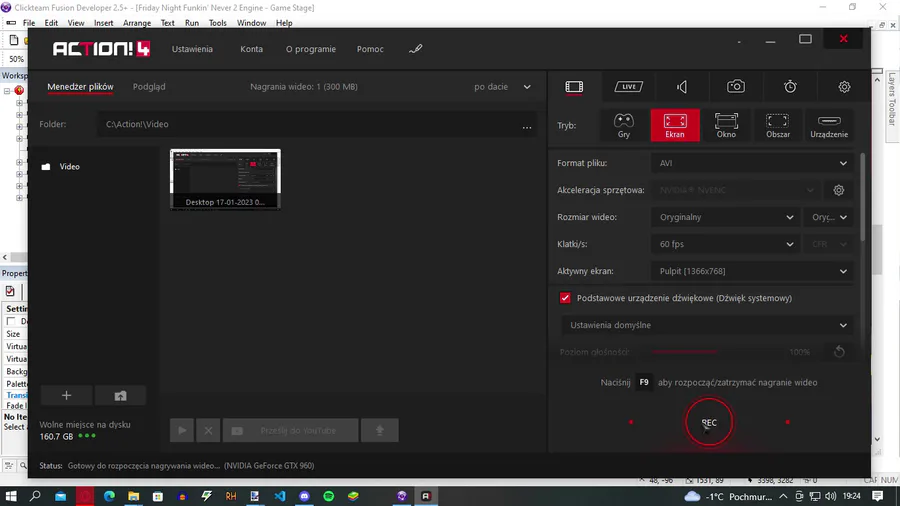Image resolution: width=900 pixels, height=506 pixels.
Task: Click the upload arrow button
Action: point(379,430)
